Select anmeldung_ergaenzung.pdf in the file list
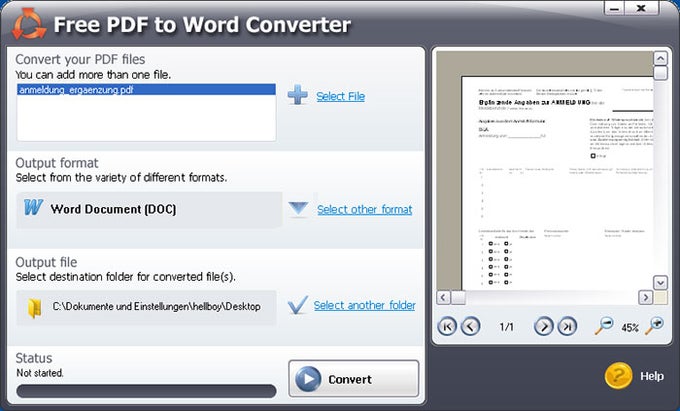 coord(146,90)
